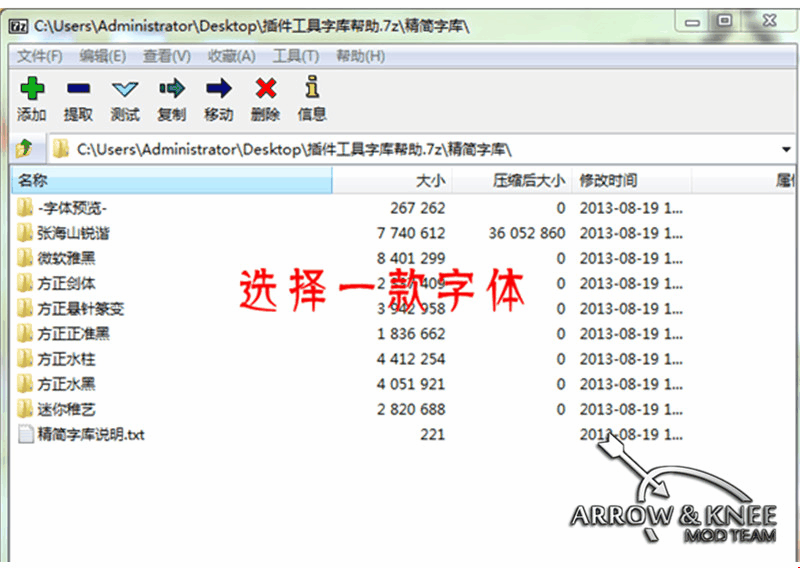Click the size value 7 740 612

coord(411,233)
